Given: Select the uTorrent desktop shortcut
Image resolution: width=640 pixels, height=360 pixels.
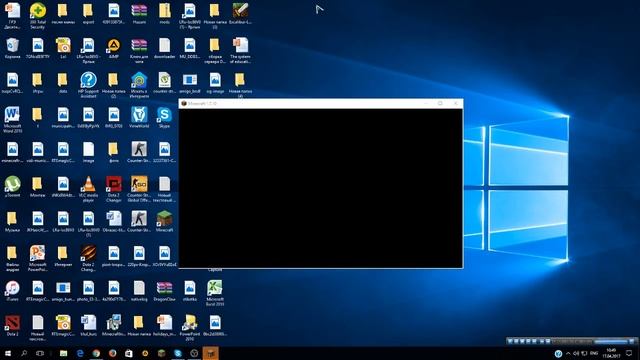Looking at the screenshot, I should pos(12,187).
